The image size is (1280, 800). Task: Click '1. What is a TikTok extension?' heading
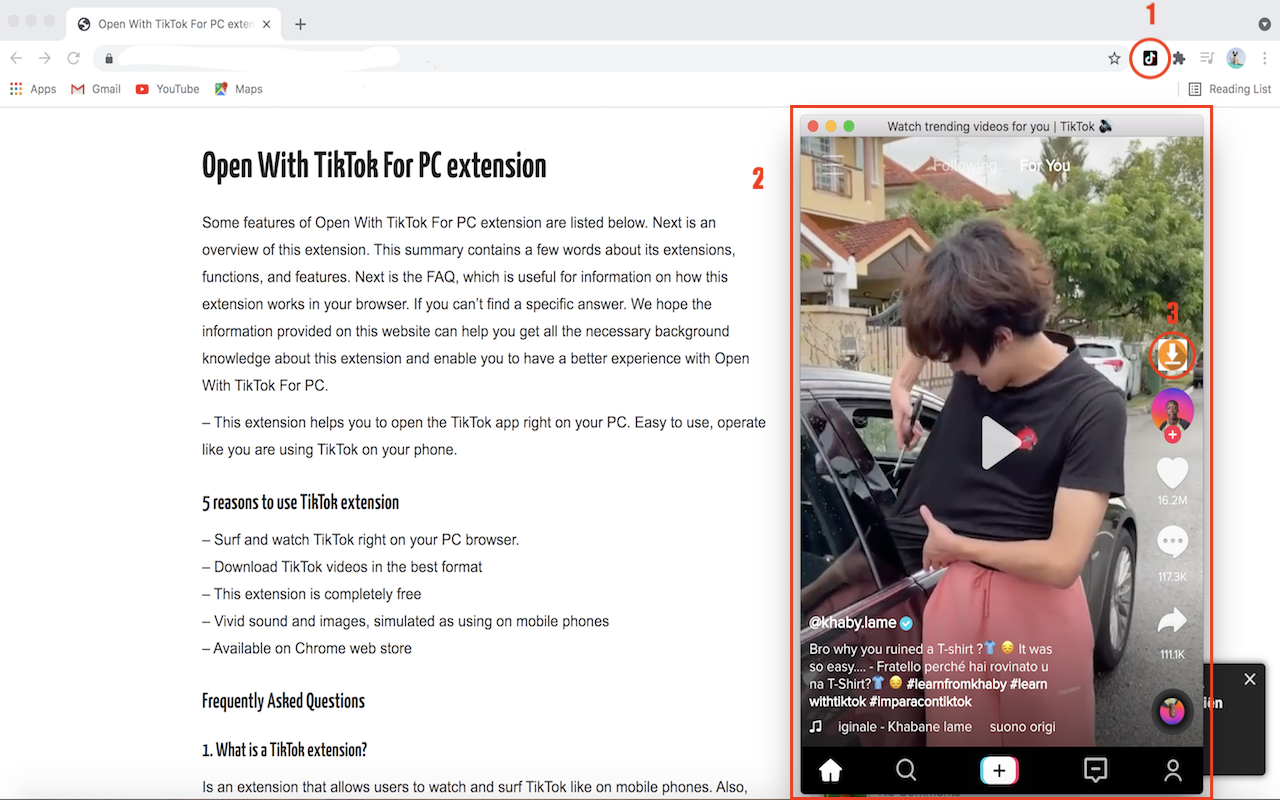pos(285,750)
